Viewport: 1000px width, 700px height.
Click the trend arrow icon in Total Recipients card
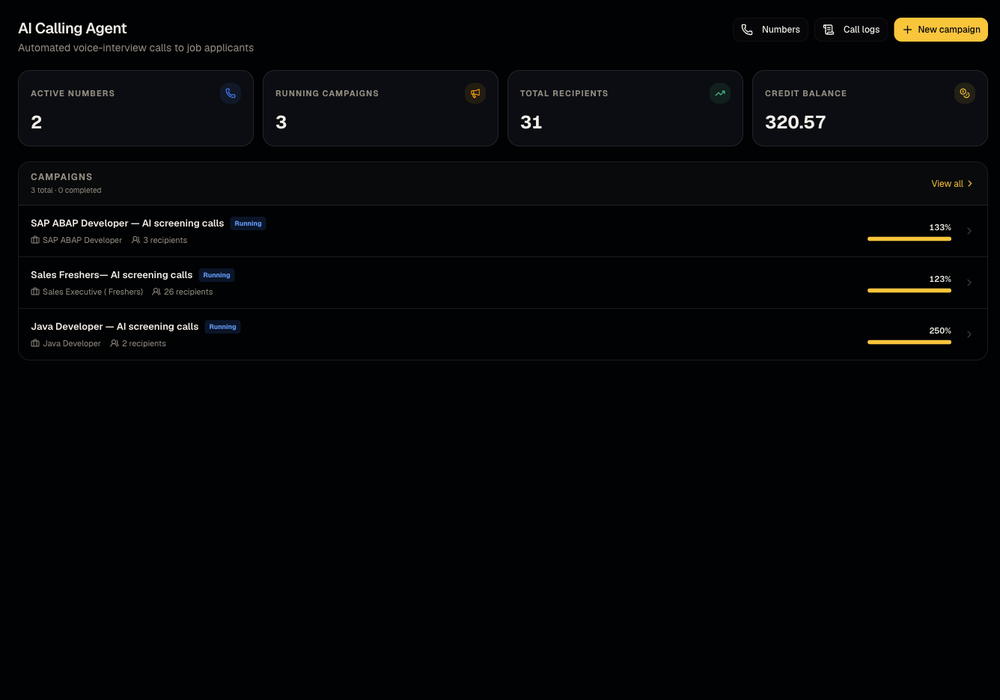720,93
